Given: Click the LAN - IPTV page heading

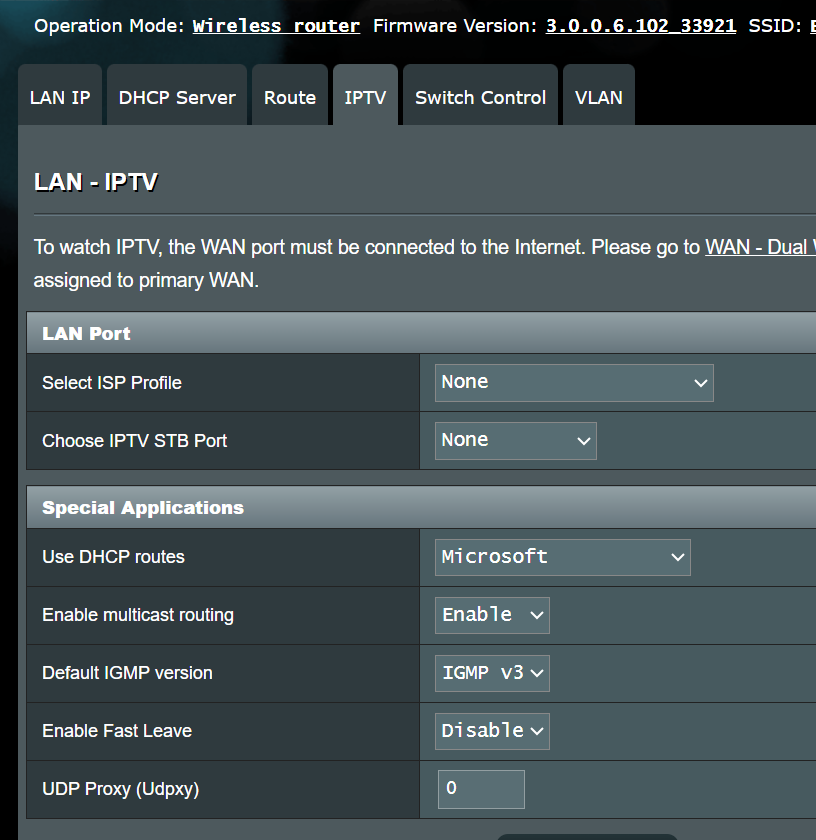Looking at the screenshot, I should click(96, 182).
